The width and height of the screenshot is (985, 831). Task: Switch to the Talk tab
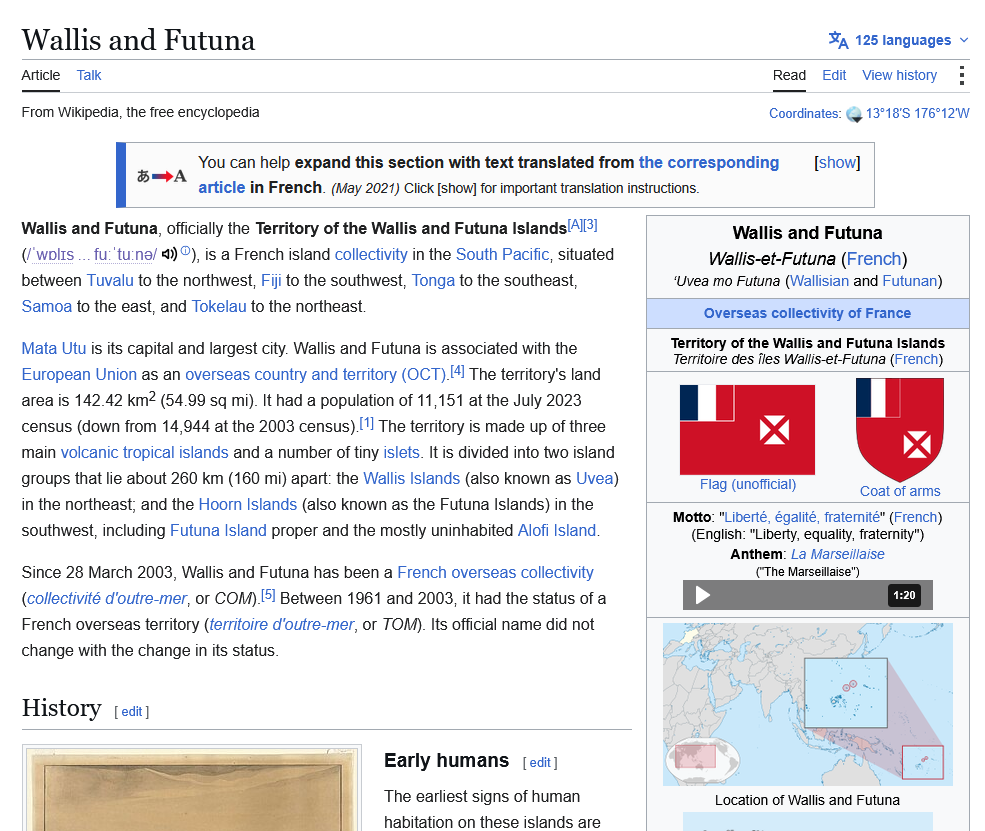coord(89,75)
